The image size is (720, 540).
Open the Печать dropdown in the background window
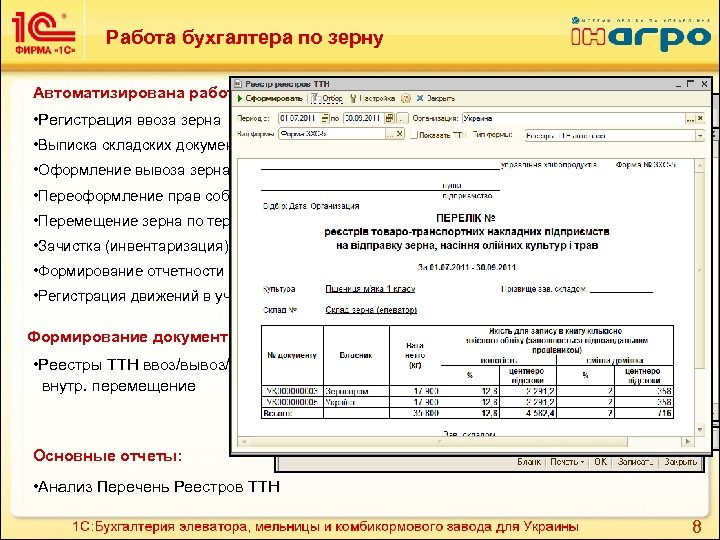click(x=567, y=462)
